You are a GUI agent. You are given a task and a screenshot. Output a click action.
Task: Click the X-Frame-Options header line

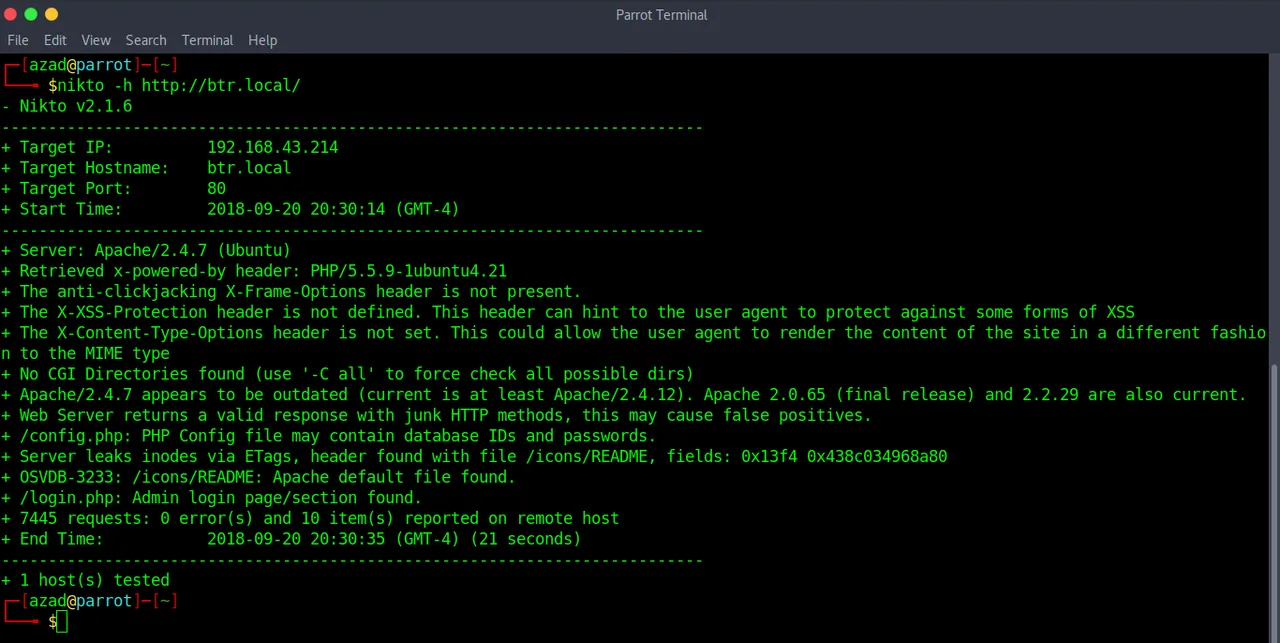tap(291, 291)
